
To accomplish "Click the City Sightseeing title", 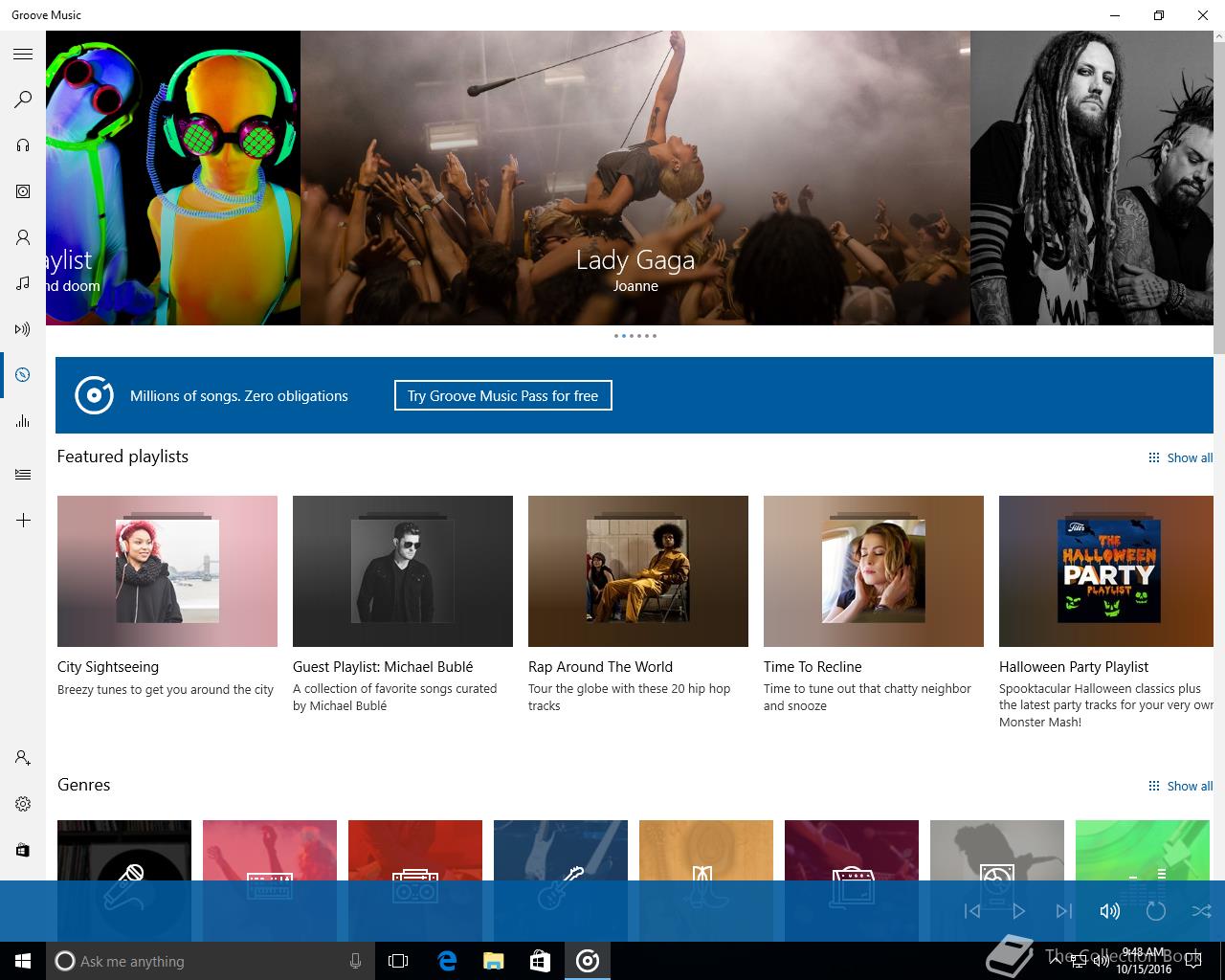I will pyautogui.click(x=108, y=667).
